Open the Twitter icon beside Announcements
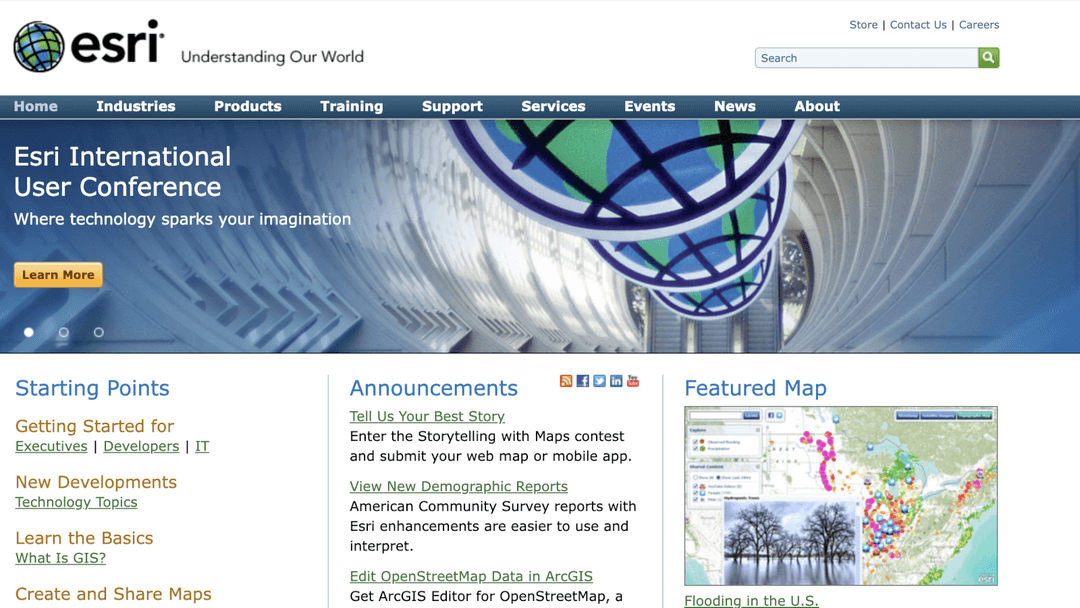1080x608 pixels. point(600,381)
